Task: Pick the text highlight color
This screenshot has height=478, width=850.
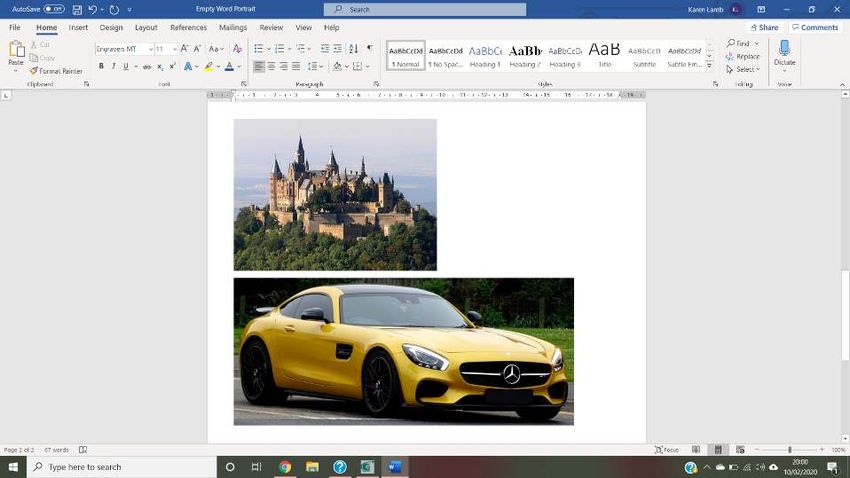Action: tap(209, 66)
